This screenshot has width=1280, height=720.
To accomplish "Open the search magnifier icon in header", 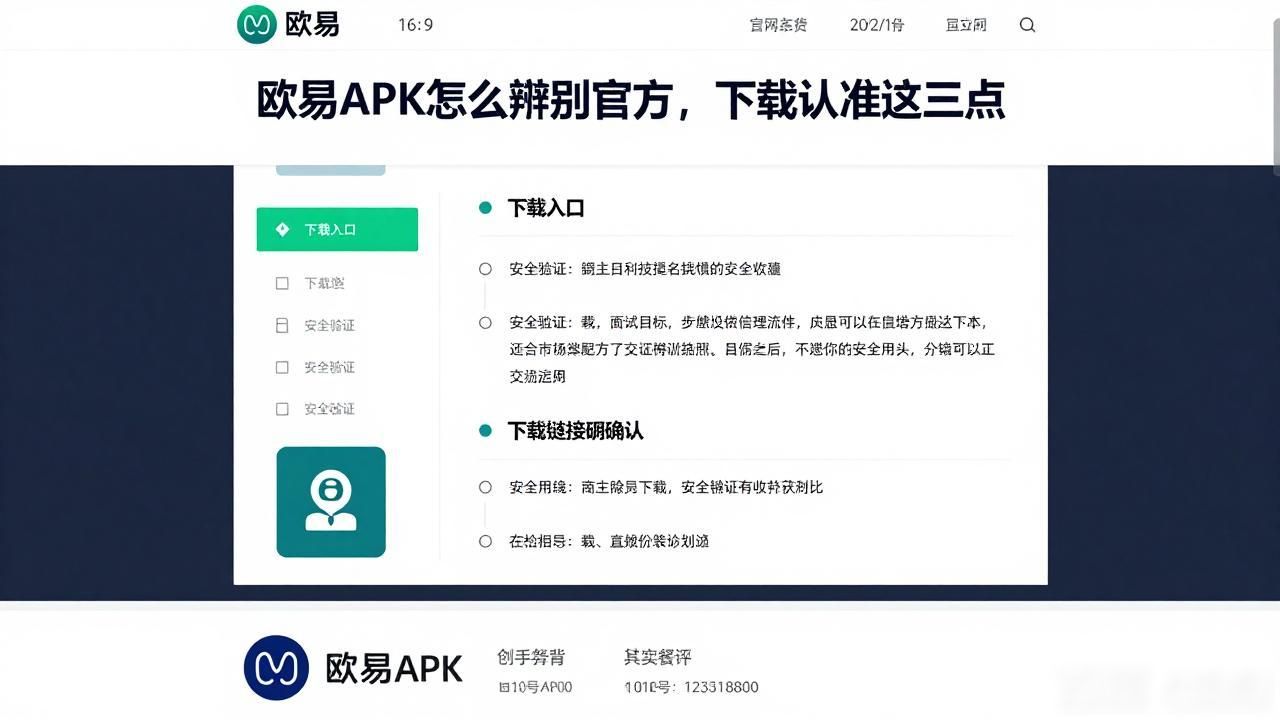I will coord(1027,25).
